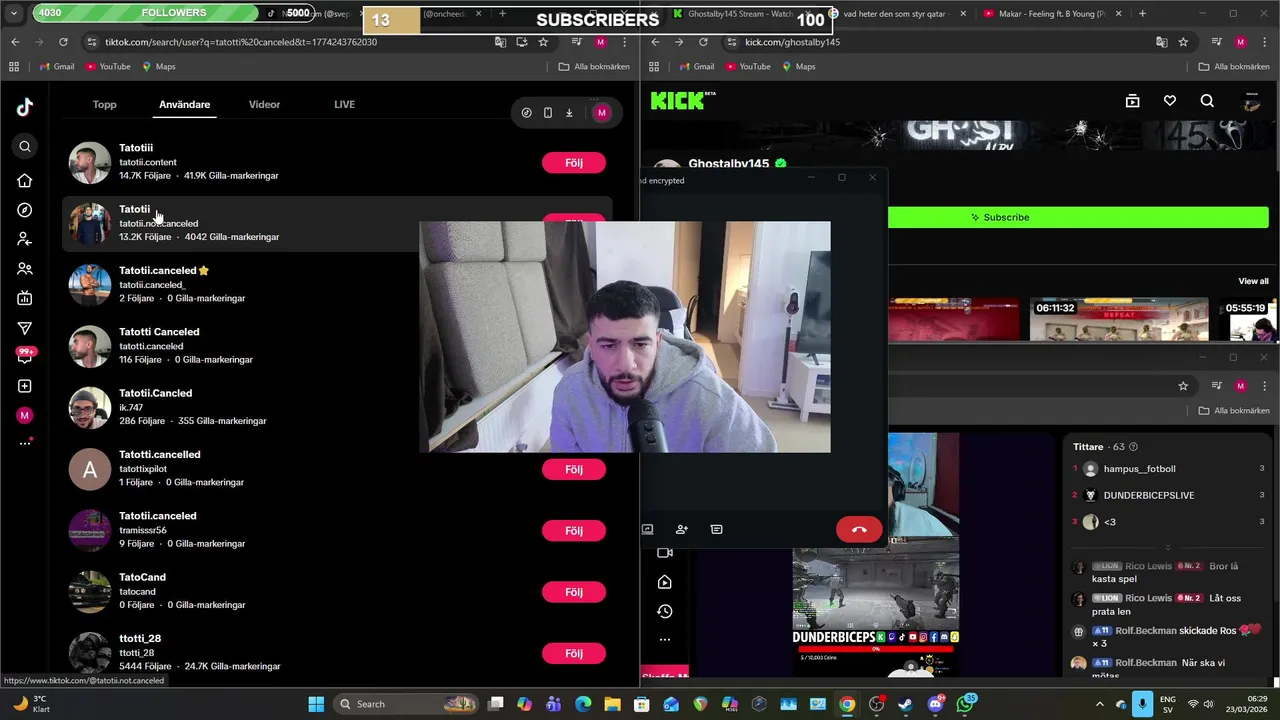Open the Kick user avatar menu

point(1251,101)
